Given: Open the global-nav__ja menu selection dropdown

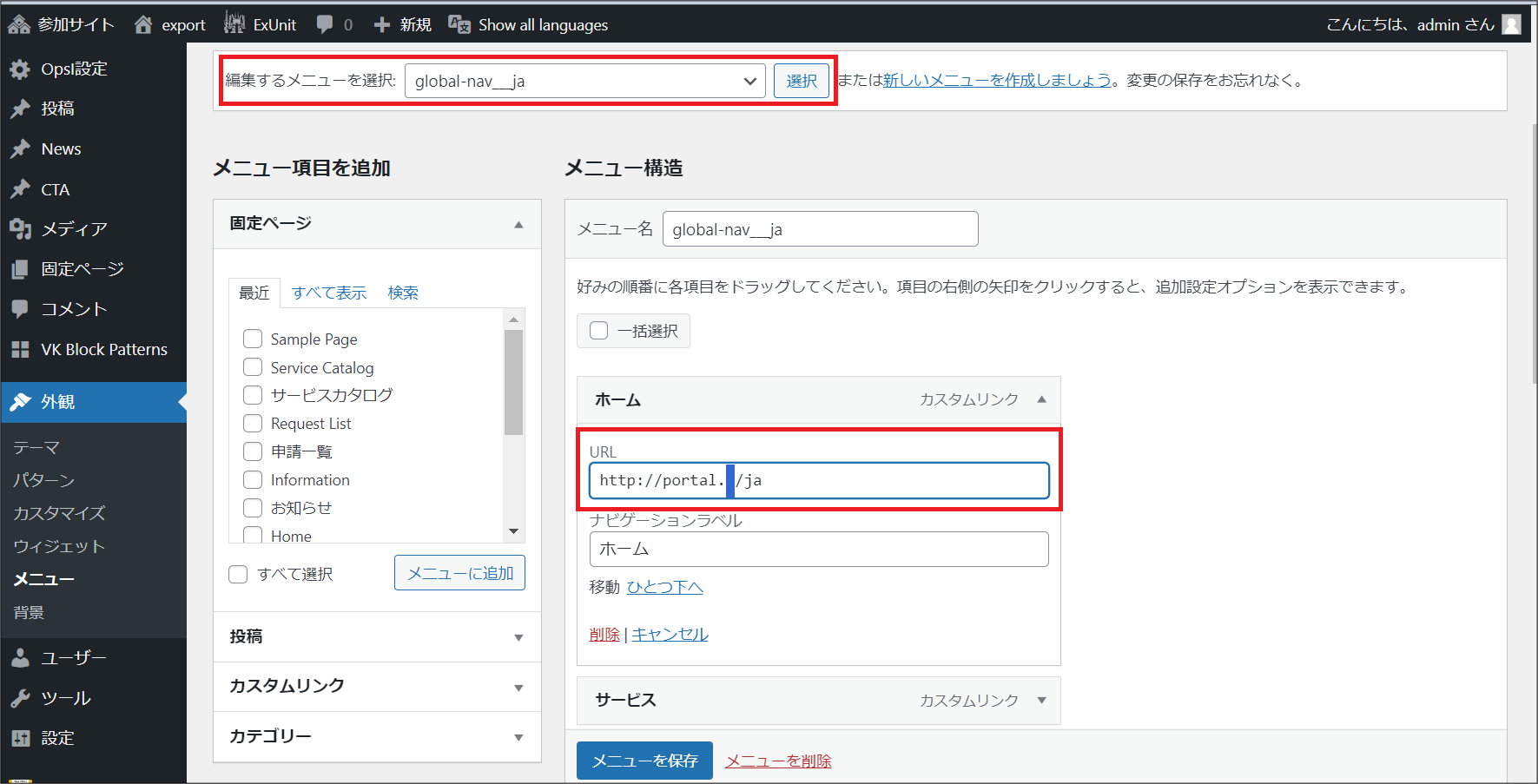Looking at the screenshot, I should coord(584,81).
